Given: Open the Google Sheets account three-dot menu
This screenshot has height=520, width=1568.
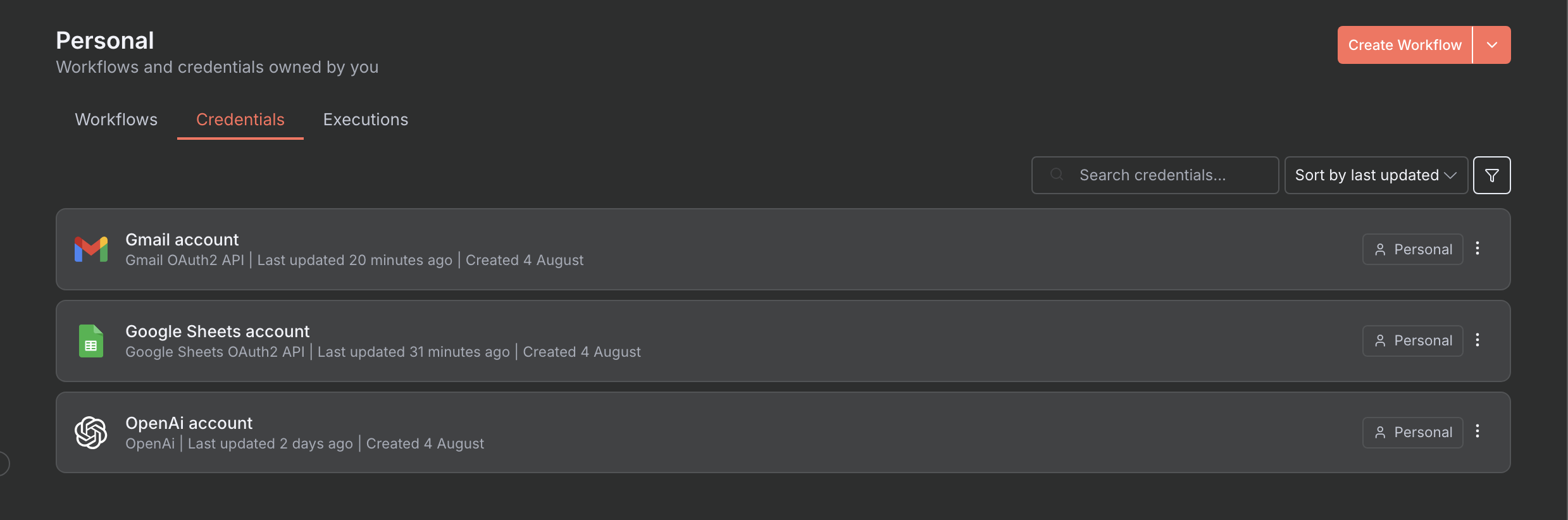Looking at the screenshot, I should 1478,340.
